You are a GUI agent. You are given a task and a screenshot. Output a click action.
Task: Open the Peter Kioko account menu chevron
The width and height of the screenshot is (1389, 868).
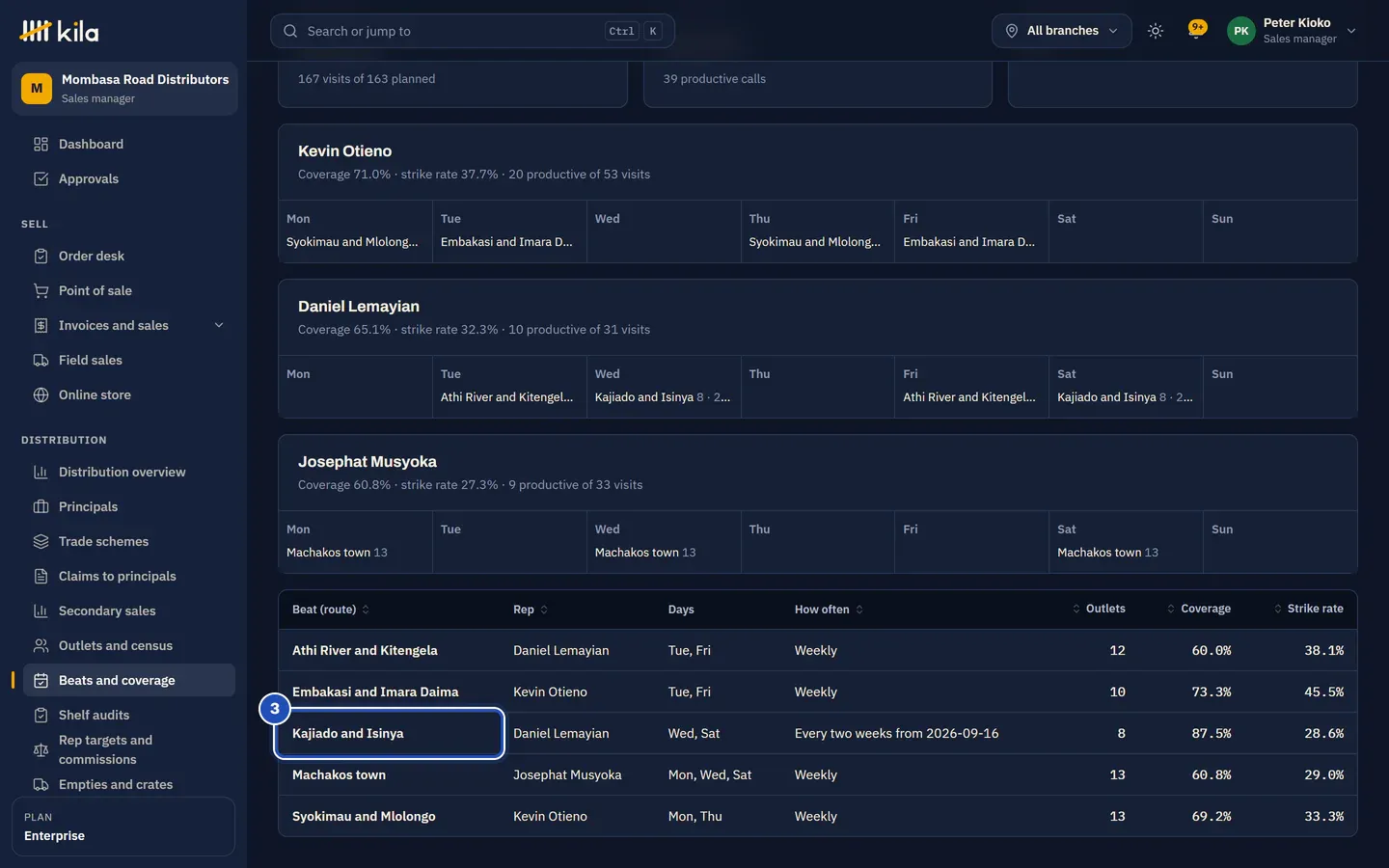(1351, 31)
